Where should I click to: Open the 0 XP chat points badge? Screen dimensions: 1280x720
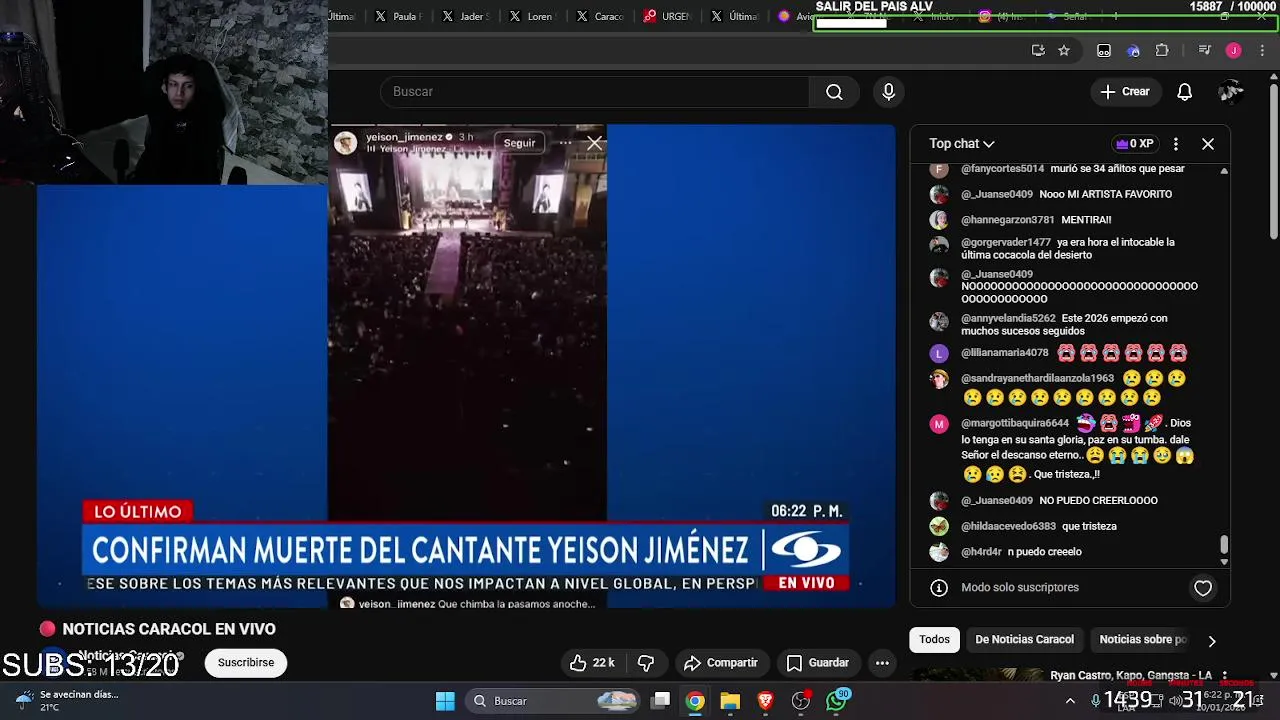[x=1134, y=144]
